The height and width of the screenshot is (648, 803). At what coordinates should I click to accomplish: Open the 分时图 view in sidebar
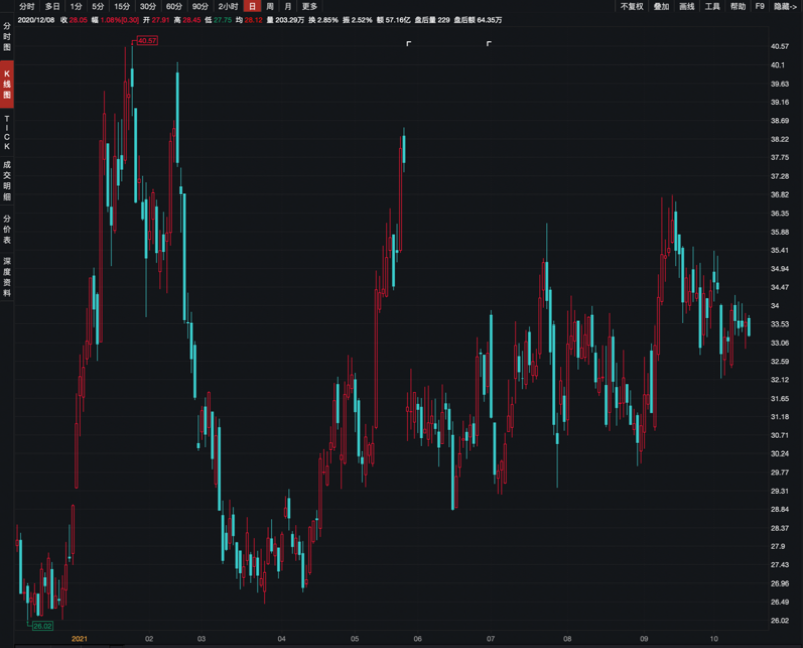point(7,36)
